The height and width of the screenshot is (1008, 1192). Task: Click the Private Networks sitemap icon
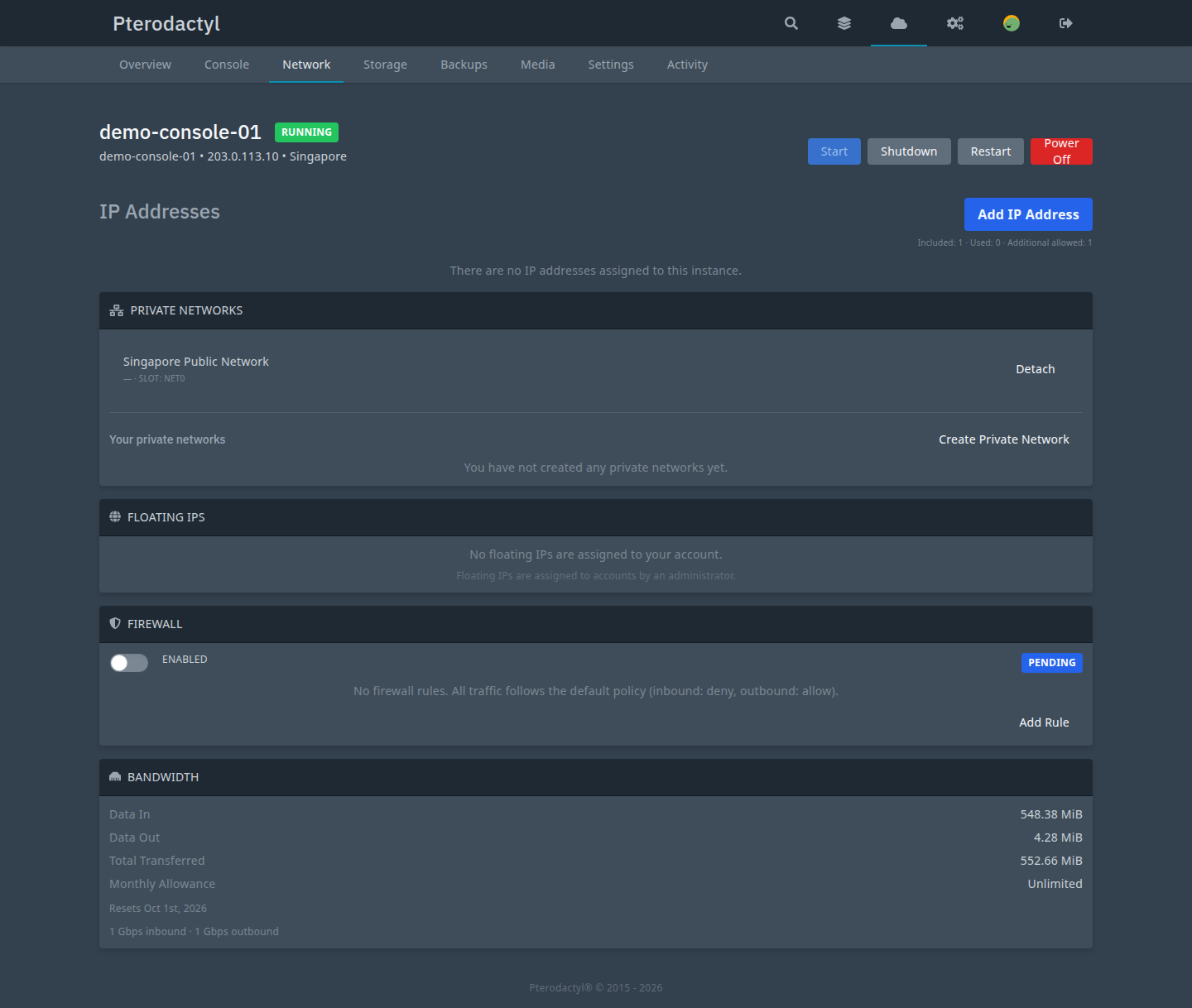click(x=117, y=310)
